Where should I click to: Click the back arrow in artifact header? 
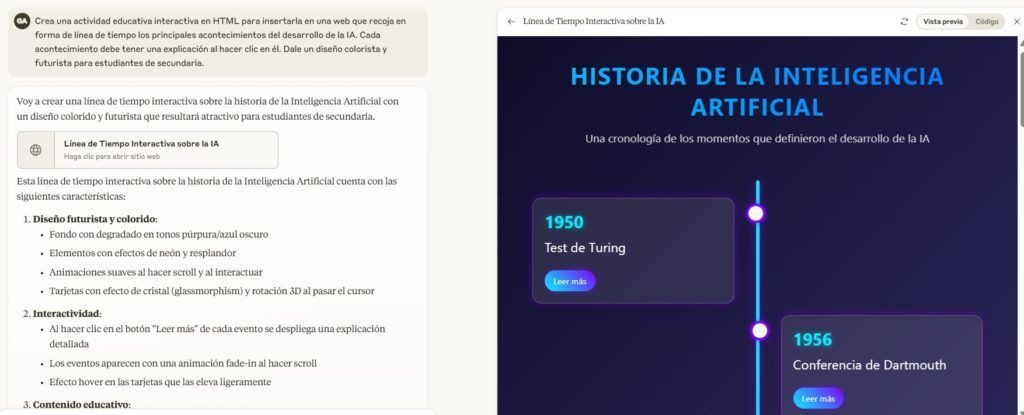coord(511,22)
